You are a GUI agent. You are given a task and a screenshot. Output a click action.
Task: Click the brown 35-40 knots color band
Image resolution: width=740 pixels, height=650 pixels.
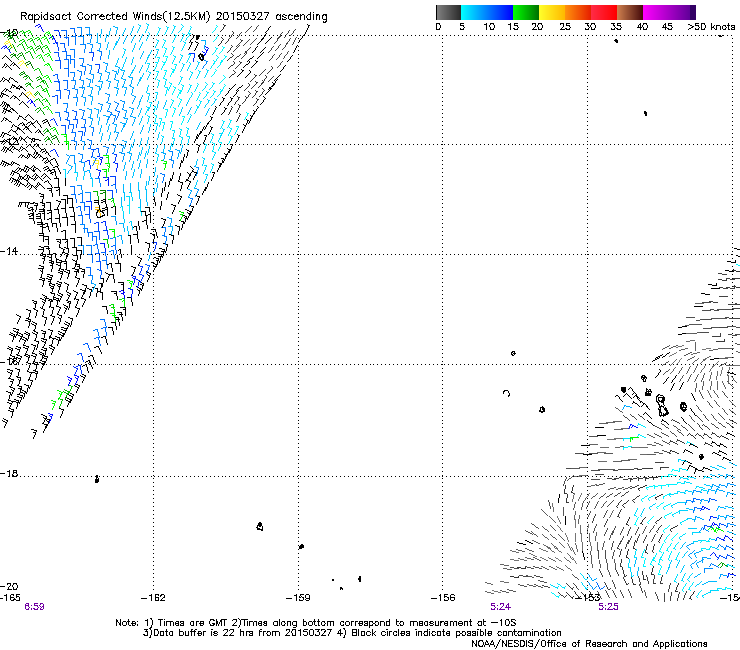[x=630, y=12]
